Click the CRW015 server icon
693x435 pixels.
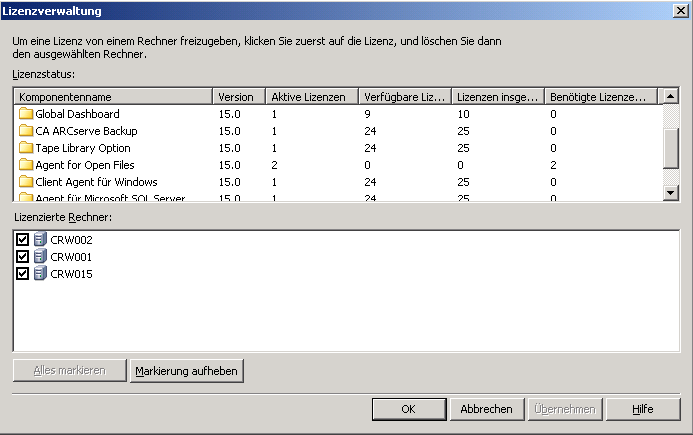(x=40, y=273)
